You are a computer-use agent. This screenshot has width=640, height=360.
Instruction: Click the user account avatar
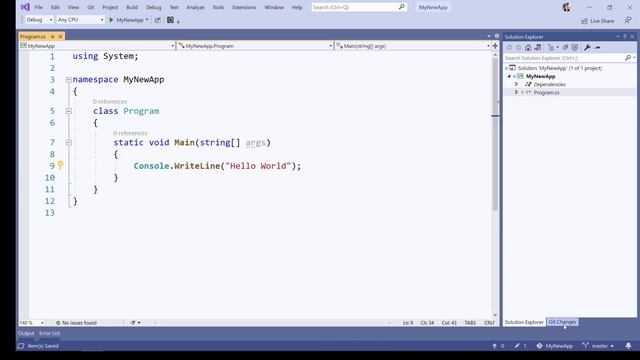tap(566, 7)
